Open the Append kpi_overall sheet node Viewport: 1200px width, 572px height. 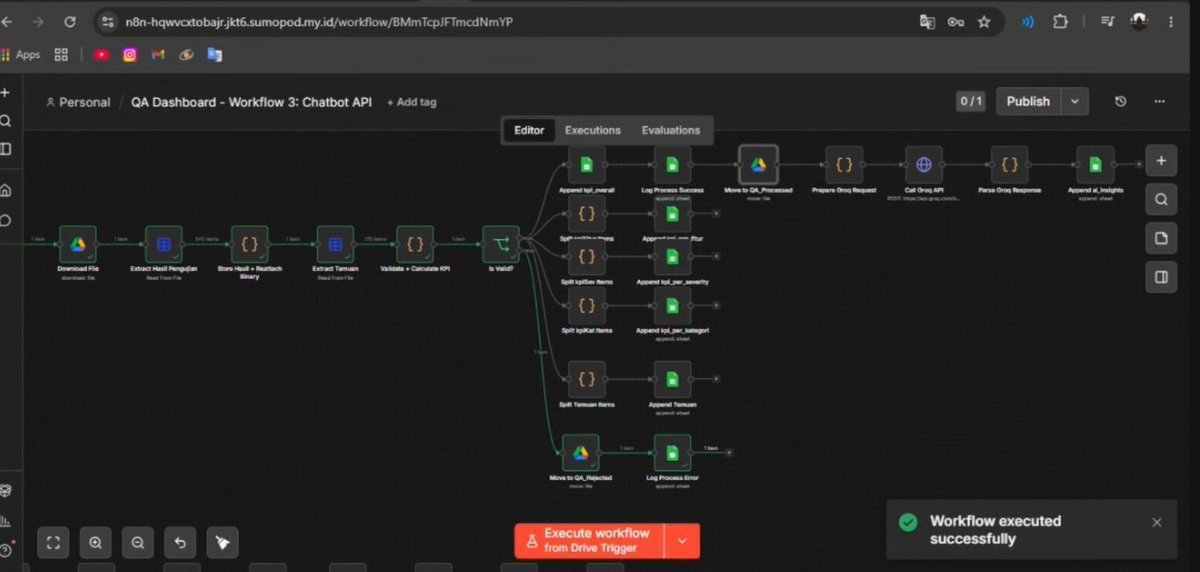tap(587, 164)
